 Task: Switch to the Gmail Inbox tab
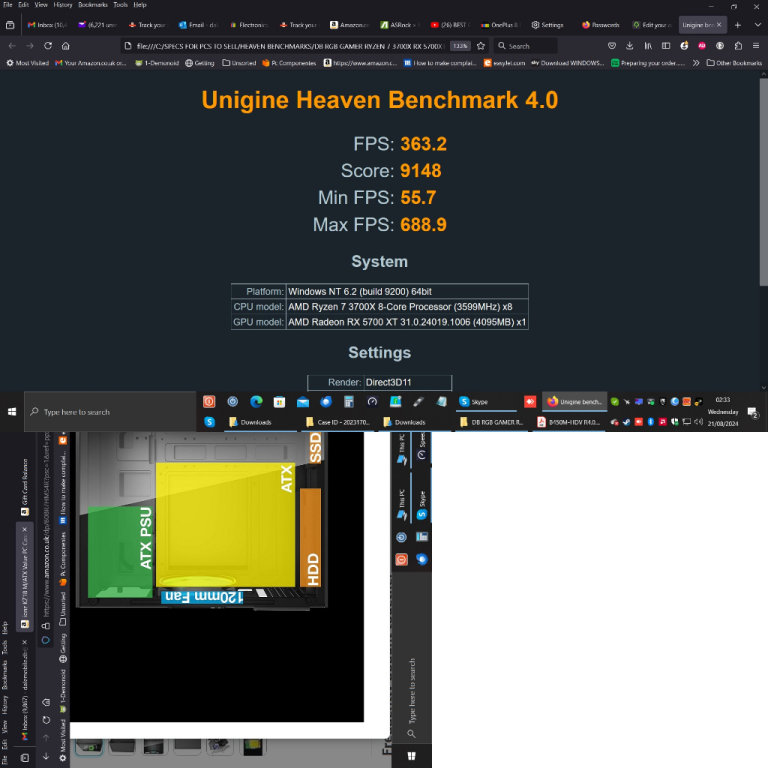[47, 25]
